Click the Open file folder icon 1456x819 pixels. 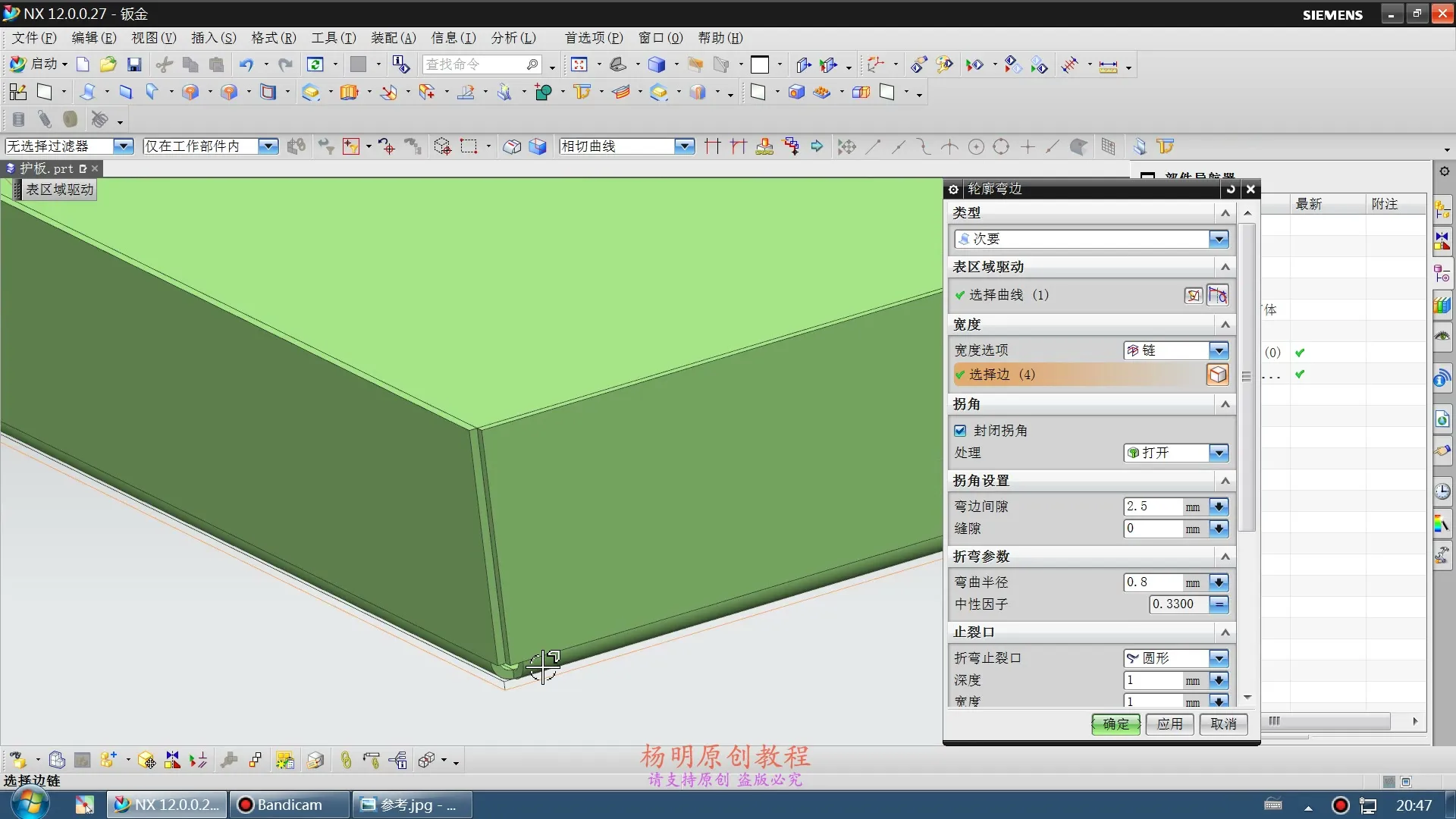108,65
